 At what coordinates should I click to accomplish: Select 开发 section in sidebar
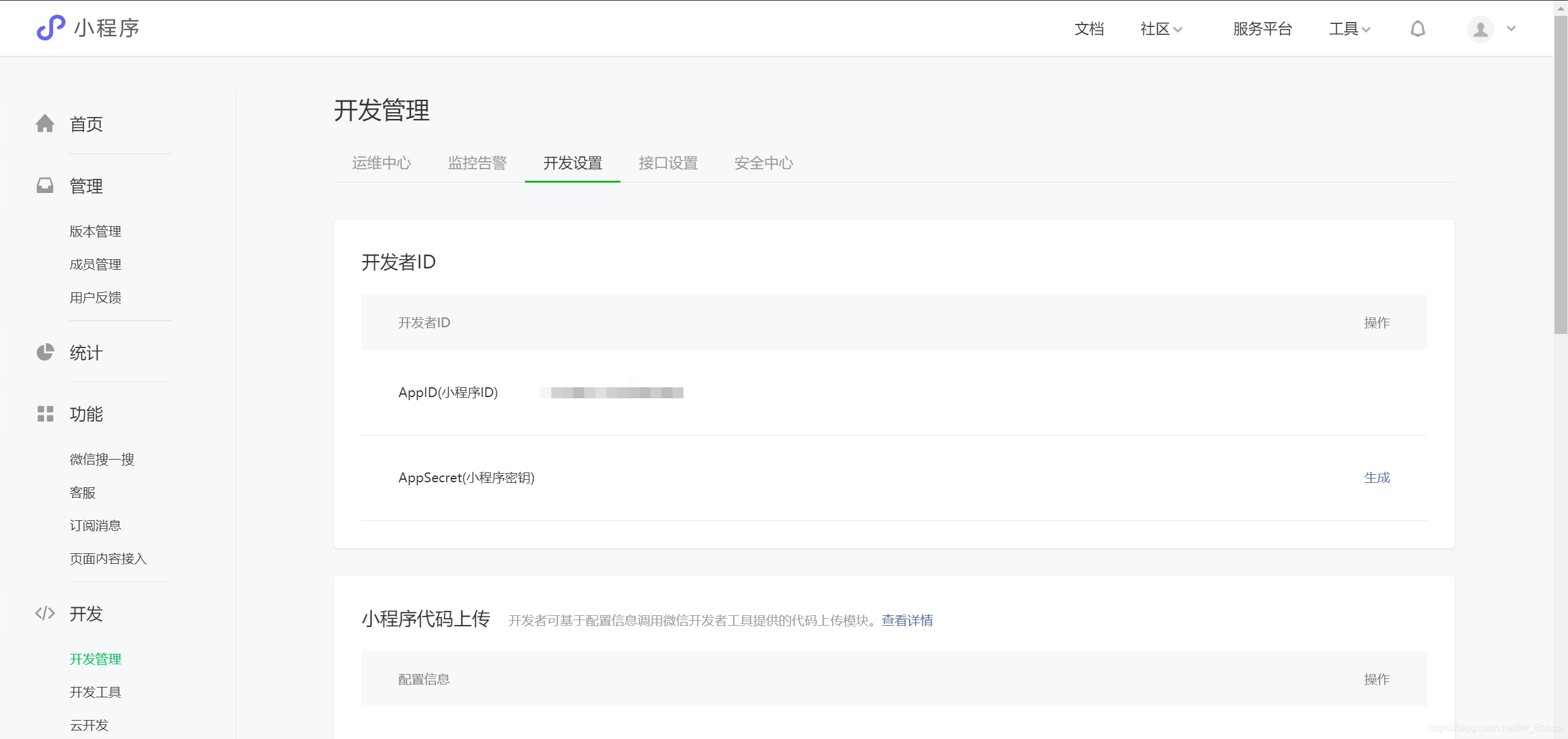[86, 614]
